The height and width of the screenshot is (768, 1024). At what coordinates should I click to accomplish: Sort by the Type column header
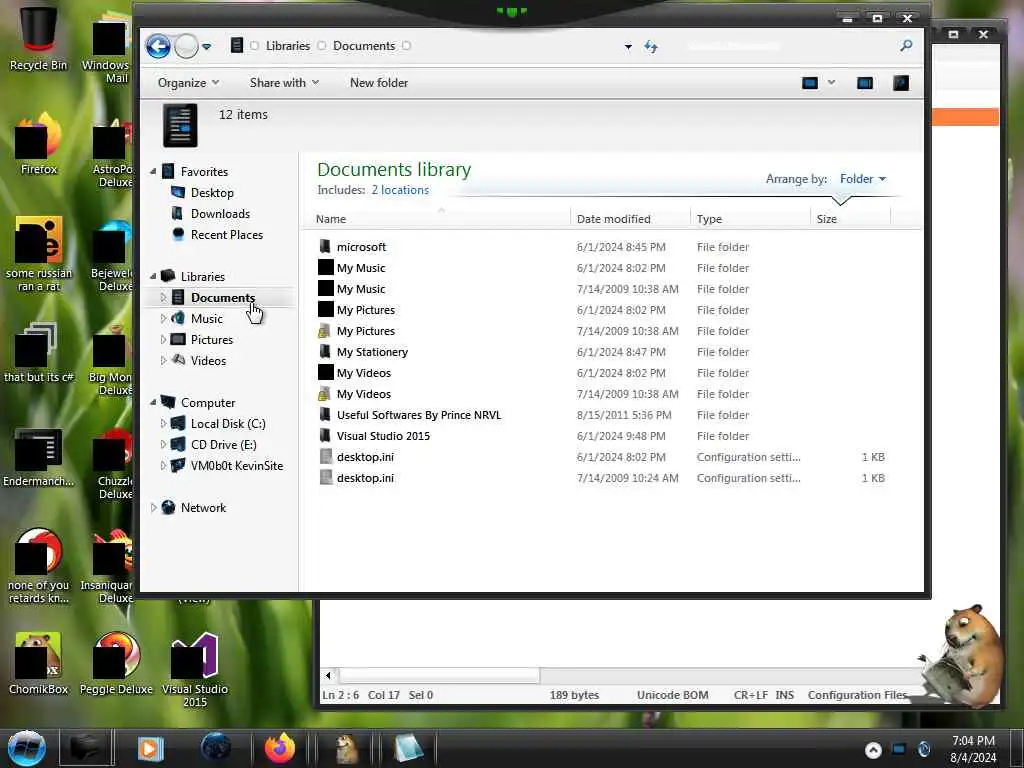pos(750,219)
